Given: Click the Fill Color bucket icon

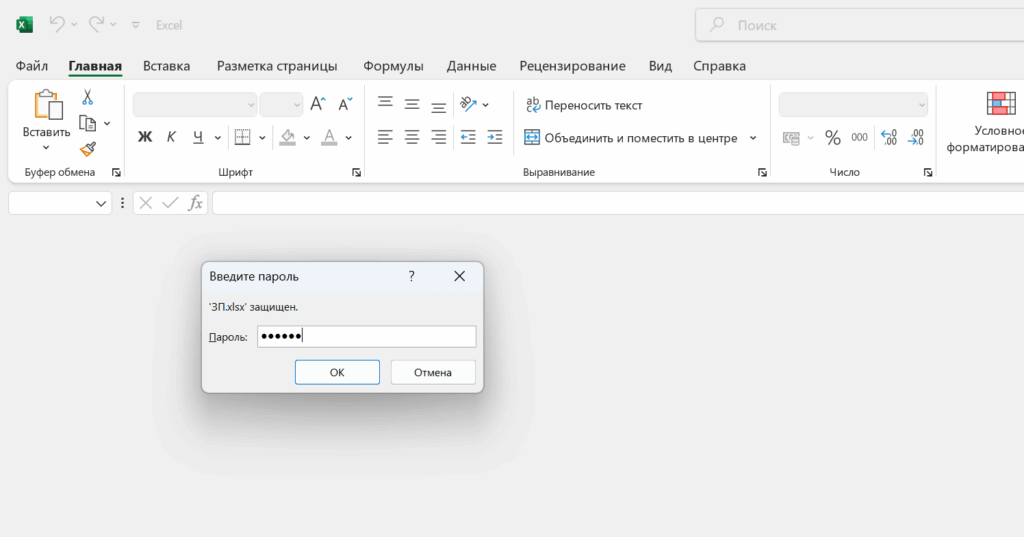Looking at the screenshot, I should [x=287, y=137].
